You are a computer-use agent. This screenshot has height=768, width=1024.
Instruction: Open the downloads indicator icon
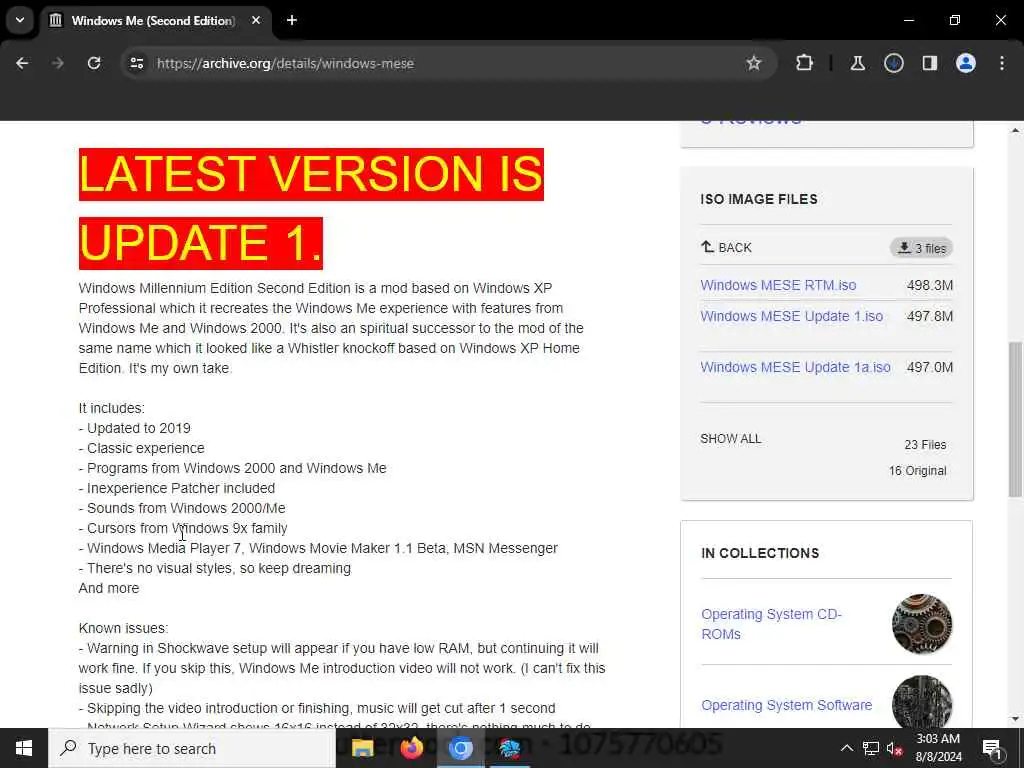click(x=893, y=63)
